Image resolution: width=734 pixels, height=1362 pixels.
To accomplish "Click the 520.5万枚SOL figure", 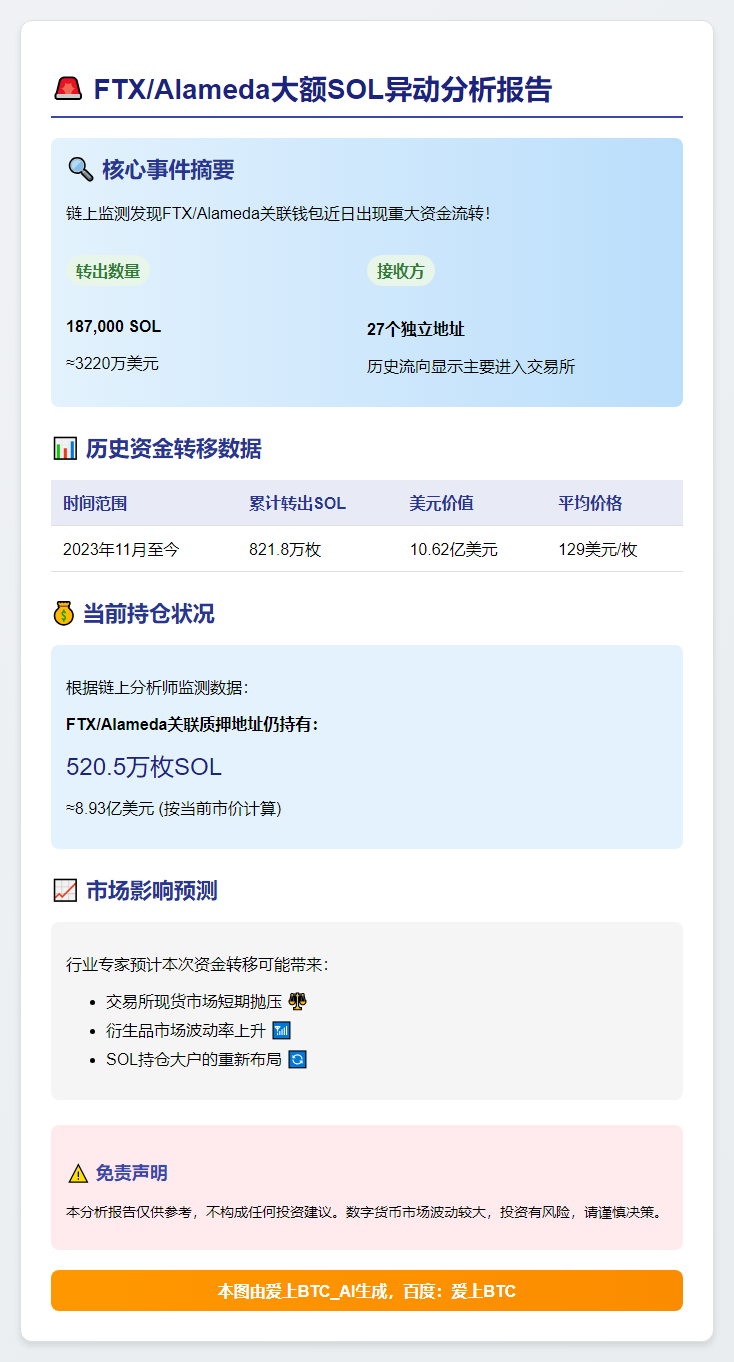I will pos(144,767).
